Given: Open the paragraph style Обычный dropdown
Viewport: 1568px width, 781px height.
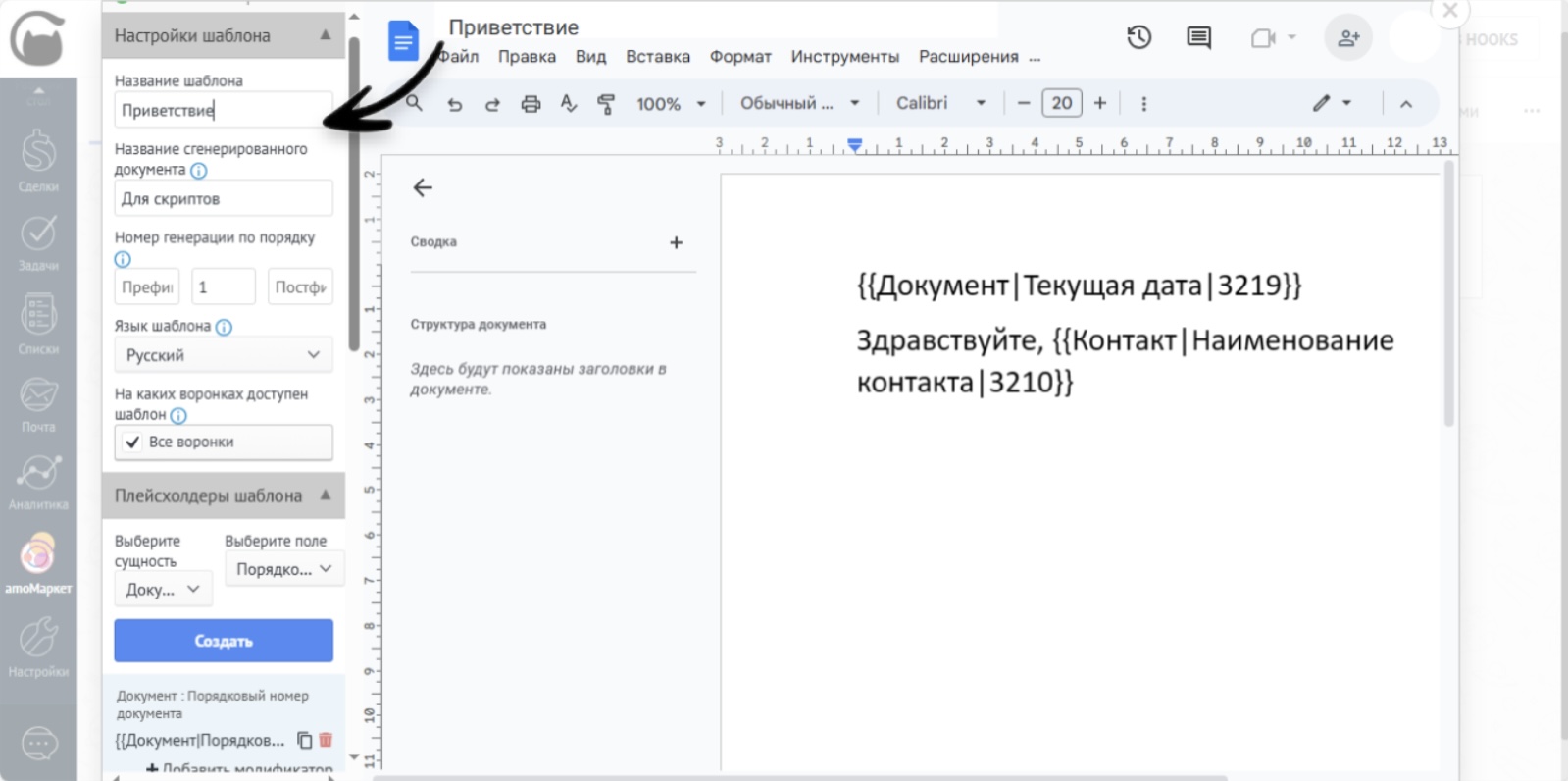Looking at the screenshot, I should click(x=800, y=103).
